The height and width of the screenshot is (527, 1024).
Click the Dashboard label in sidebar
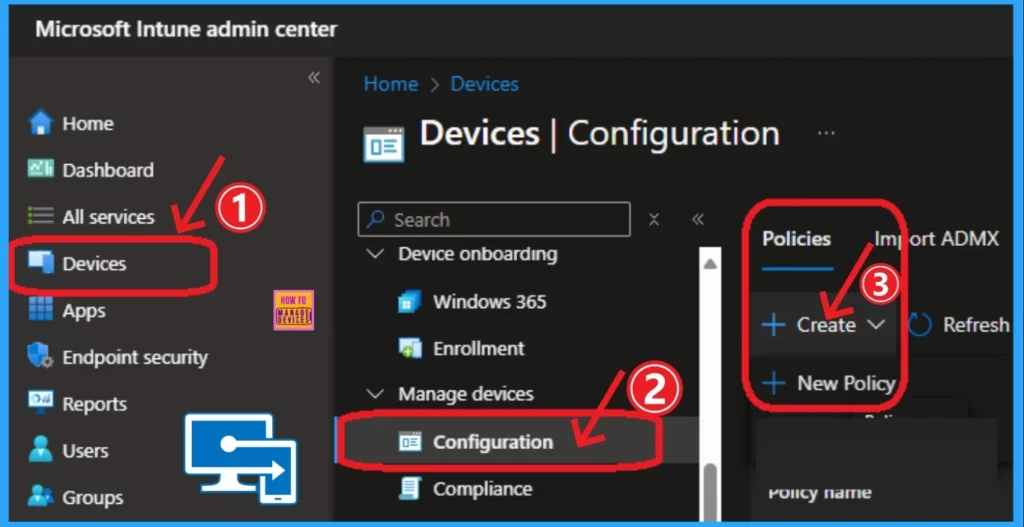coord(108,170)
